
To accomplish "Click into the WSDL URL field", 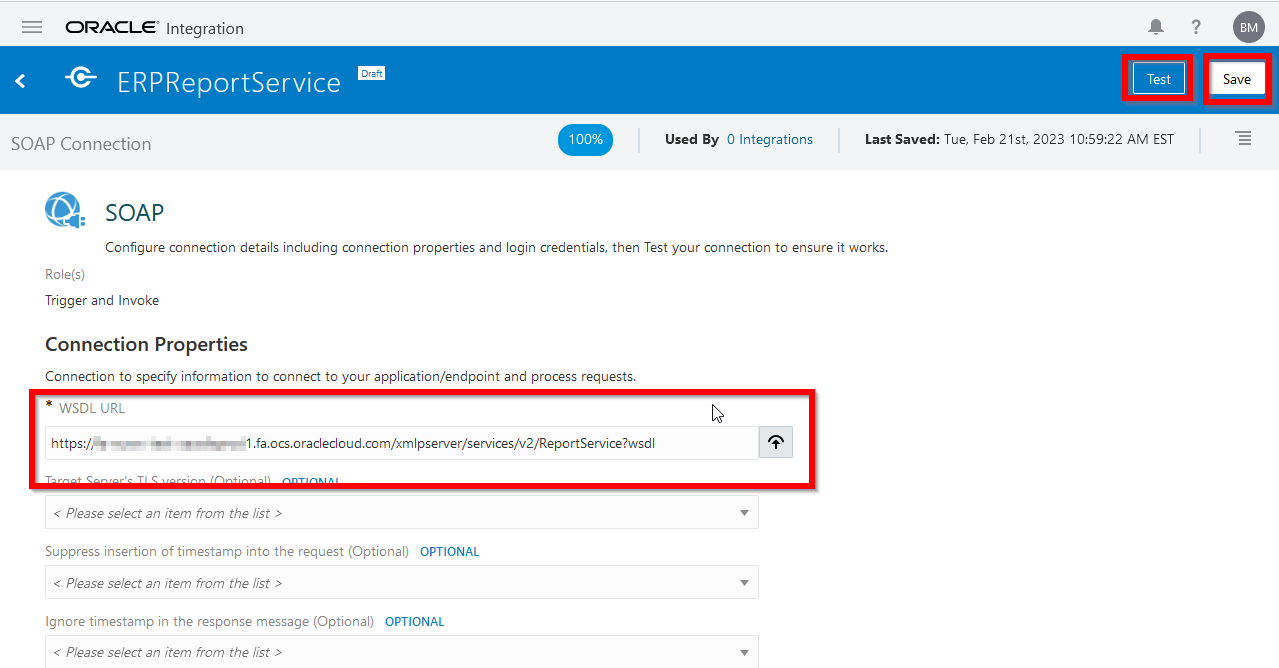I will coord(402,443).
